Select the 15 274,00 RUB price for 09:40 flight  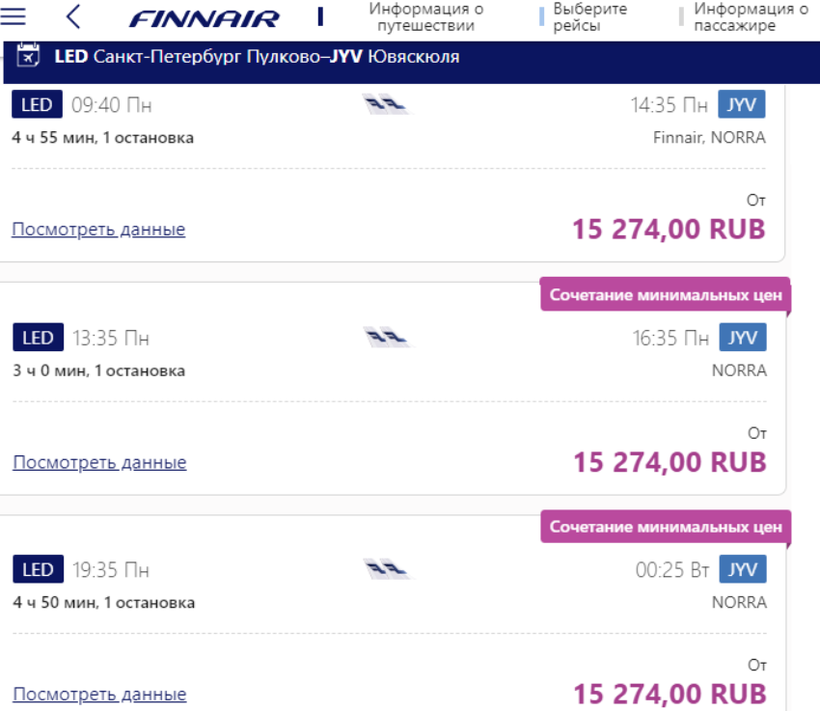[668, 229]
